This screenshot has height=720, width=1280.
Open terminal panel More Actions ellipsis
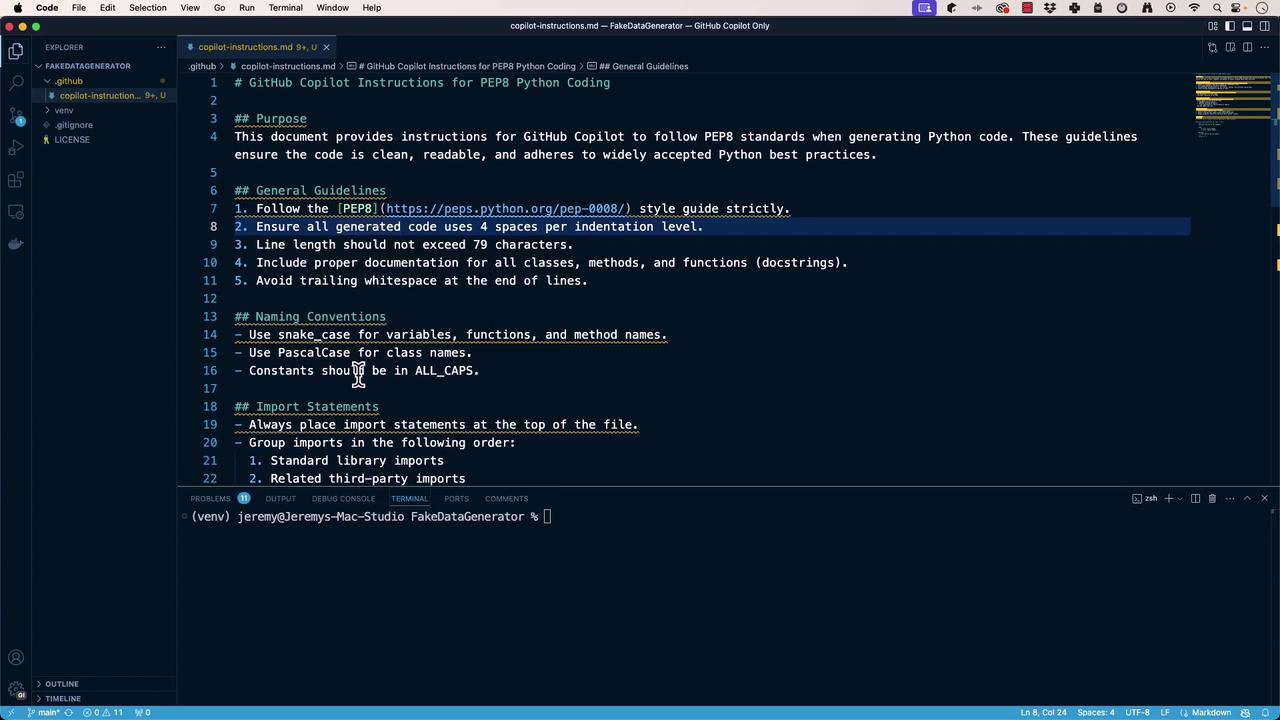click(x=1230, y=498)
